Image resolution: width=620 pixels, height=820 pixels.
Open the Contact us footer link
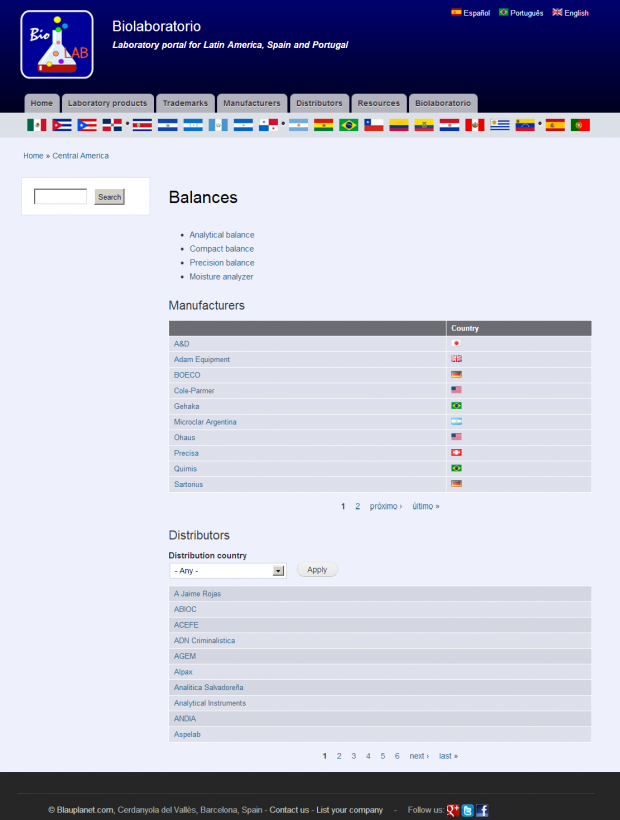point(289,810)
